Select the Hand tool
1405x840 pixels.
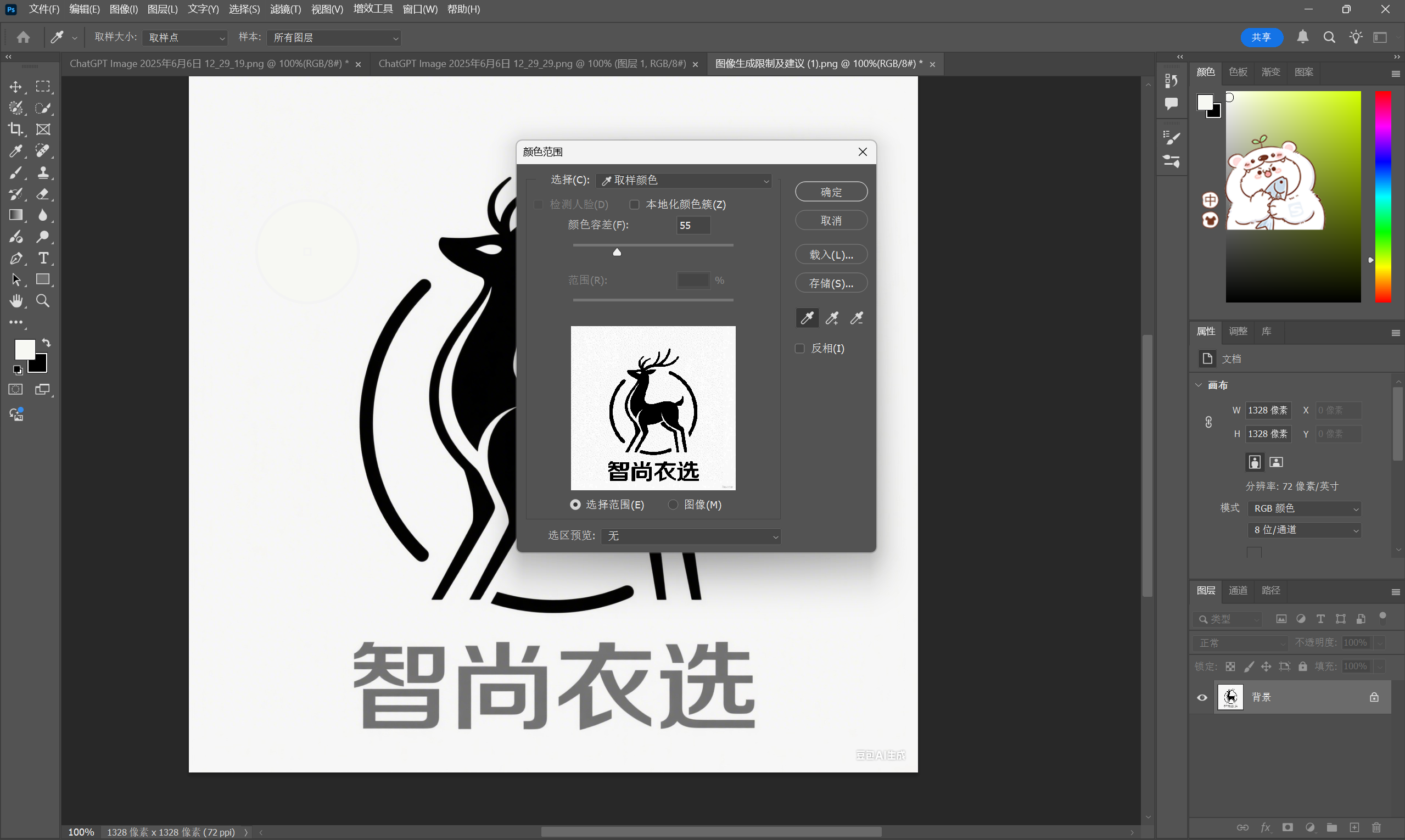point(16,300)
